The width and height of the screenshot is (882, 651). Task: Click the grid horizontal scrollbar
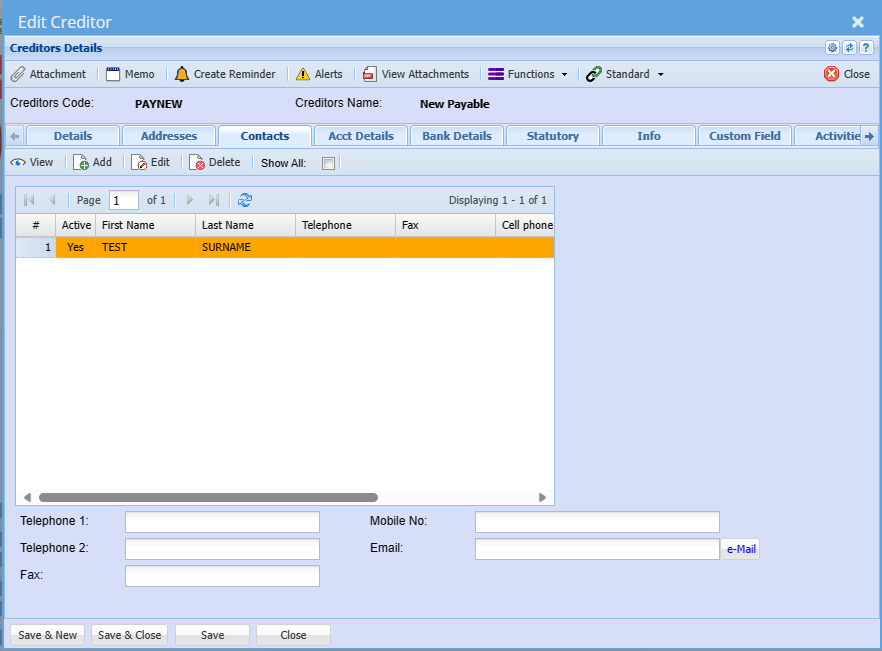click(x=208, y=497)
